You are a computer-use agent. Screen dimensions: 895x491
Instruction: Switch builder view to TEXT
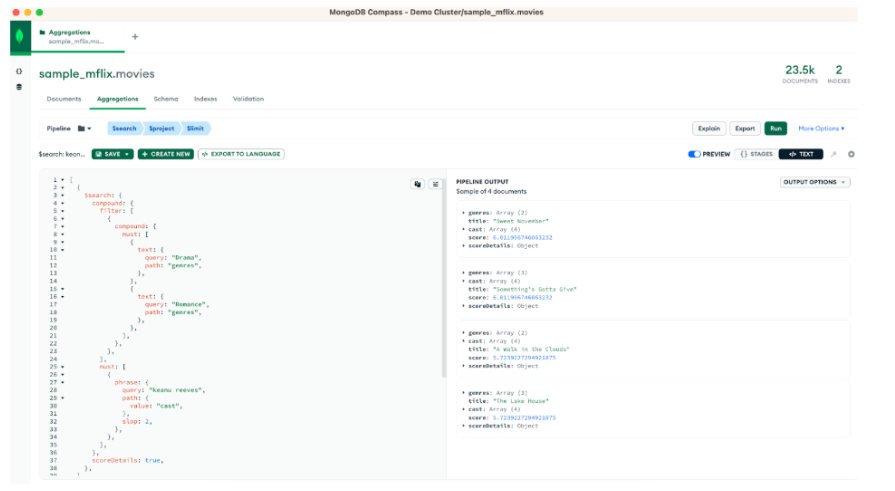801,154
